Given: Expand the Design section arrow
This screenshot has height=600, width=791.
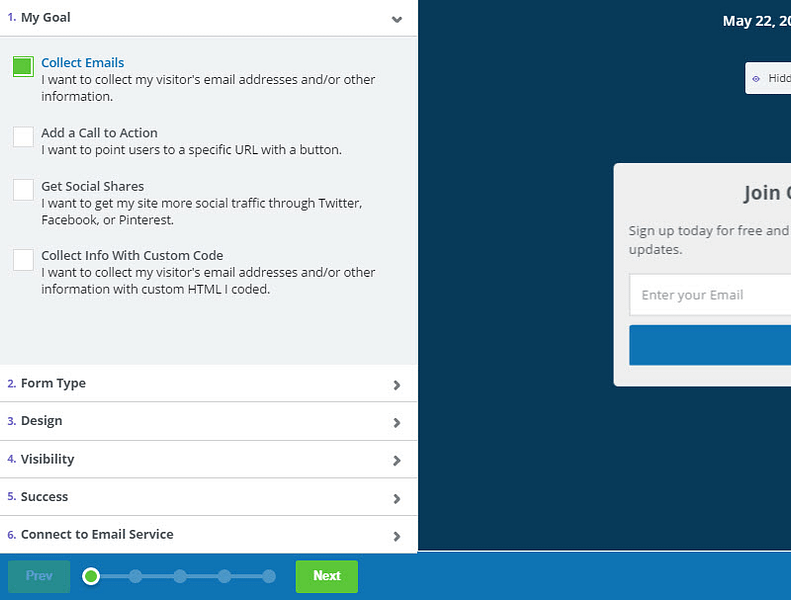Looking at the screenshot, I should pyautogui.click(x=397, y=423).
